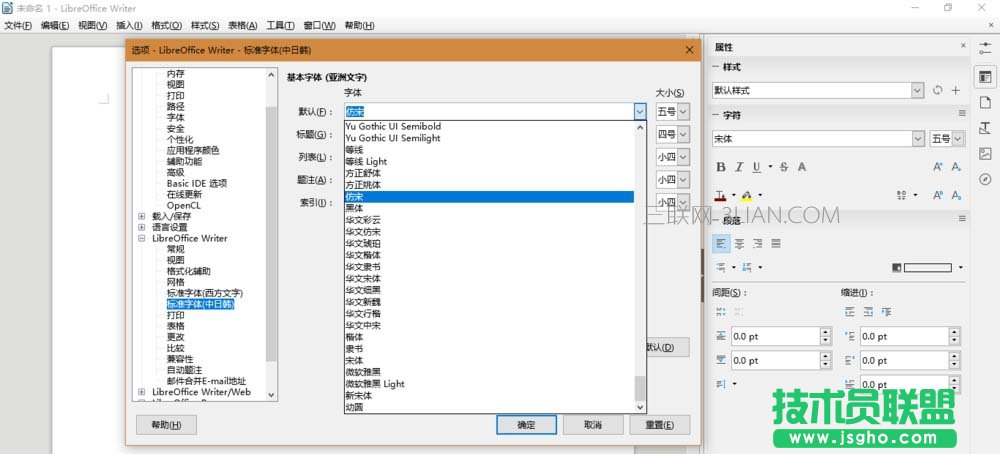The image size is (1000, 454).
Task: Click the character spacing icon
Action: (902, 195)
